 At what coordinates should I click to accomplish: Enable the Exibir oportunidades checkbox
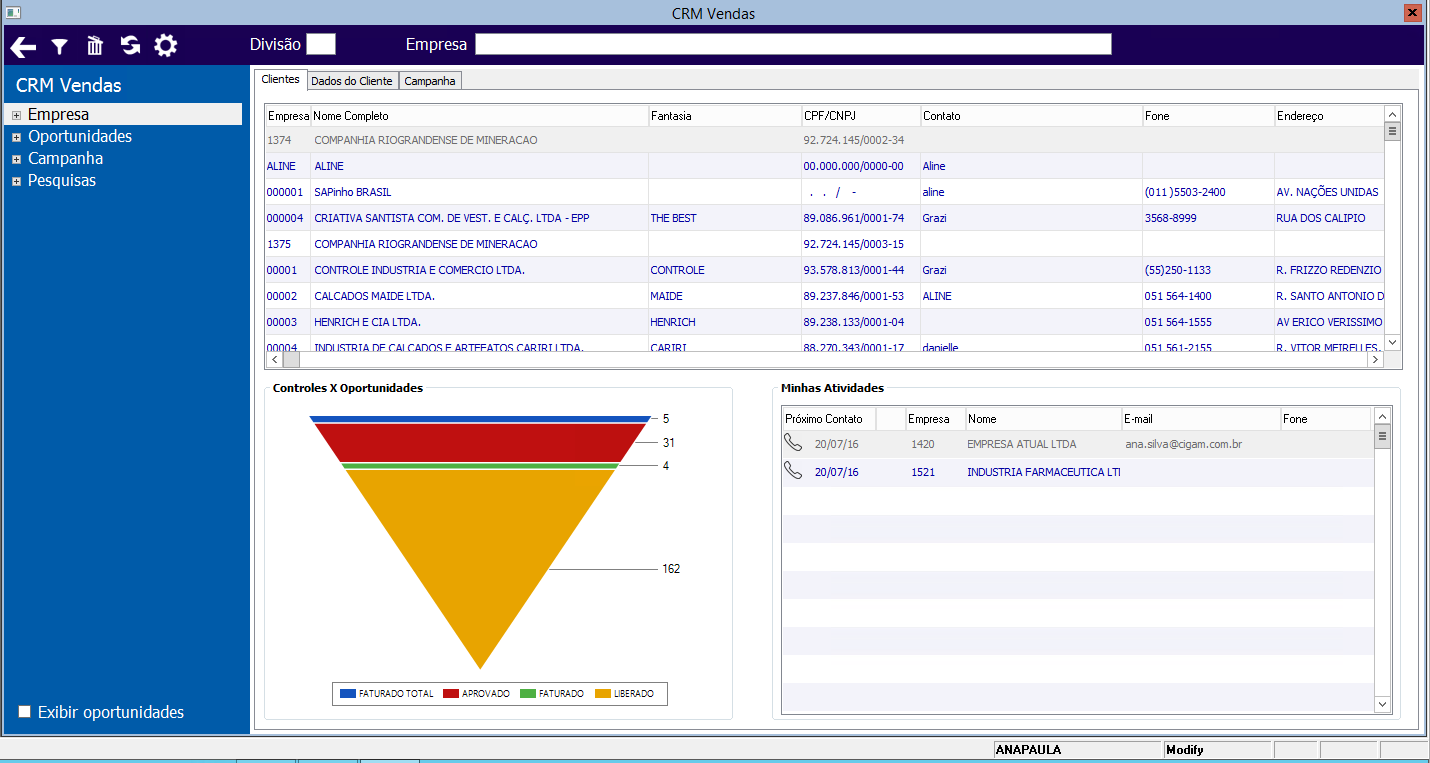coord(25,712)
